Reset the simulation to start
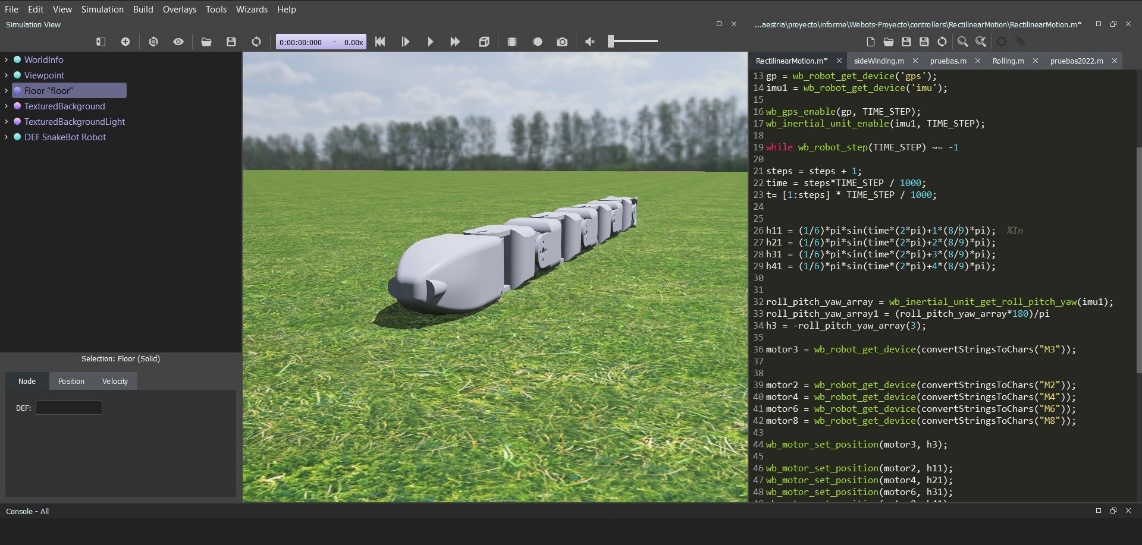 (x=380, y=42)
